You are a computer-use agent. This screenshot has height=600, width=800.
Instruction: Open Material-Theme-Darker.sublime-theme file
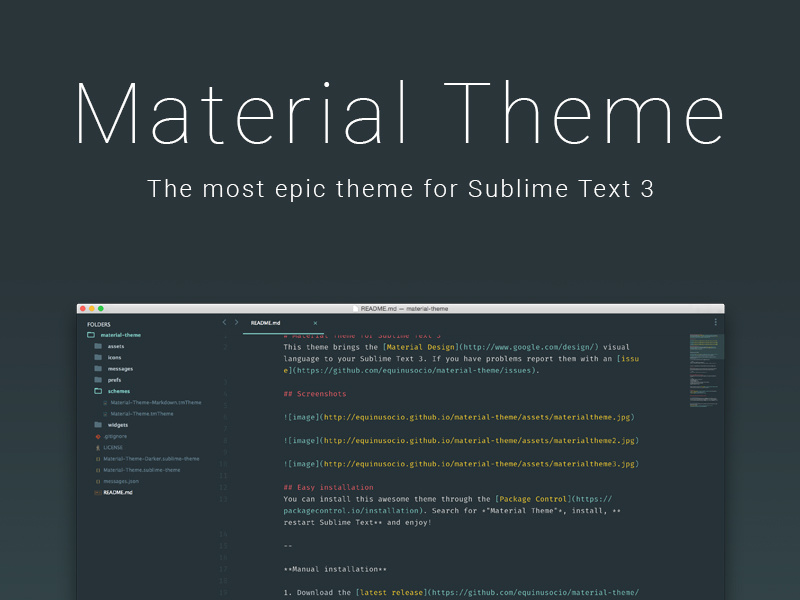[x=148, y=459]
